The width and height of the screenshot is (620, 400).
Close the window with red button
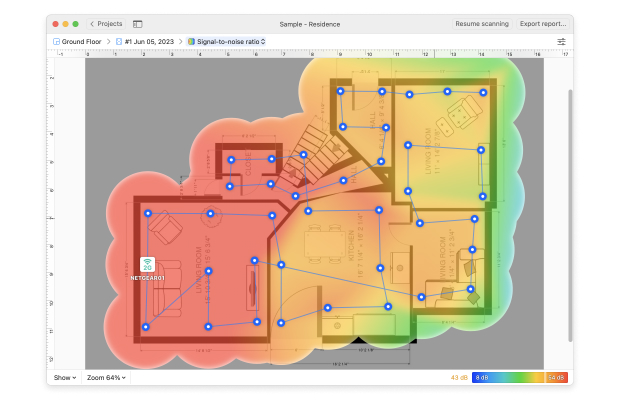[56, 24]
